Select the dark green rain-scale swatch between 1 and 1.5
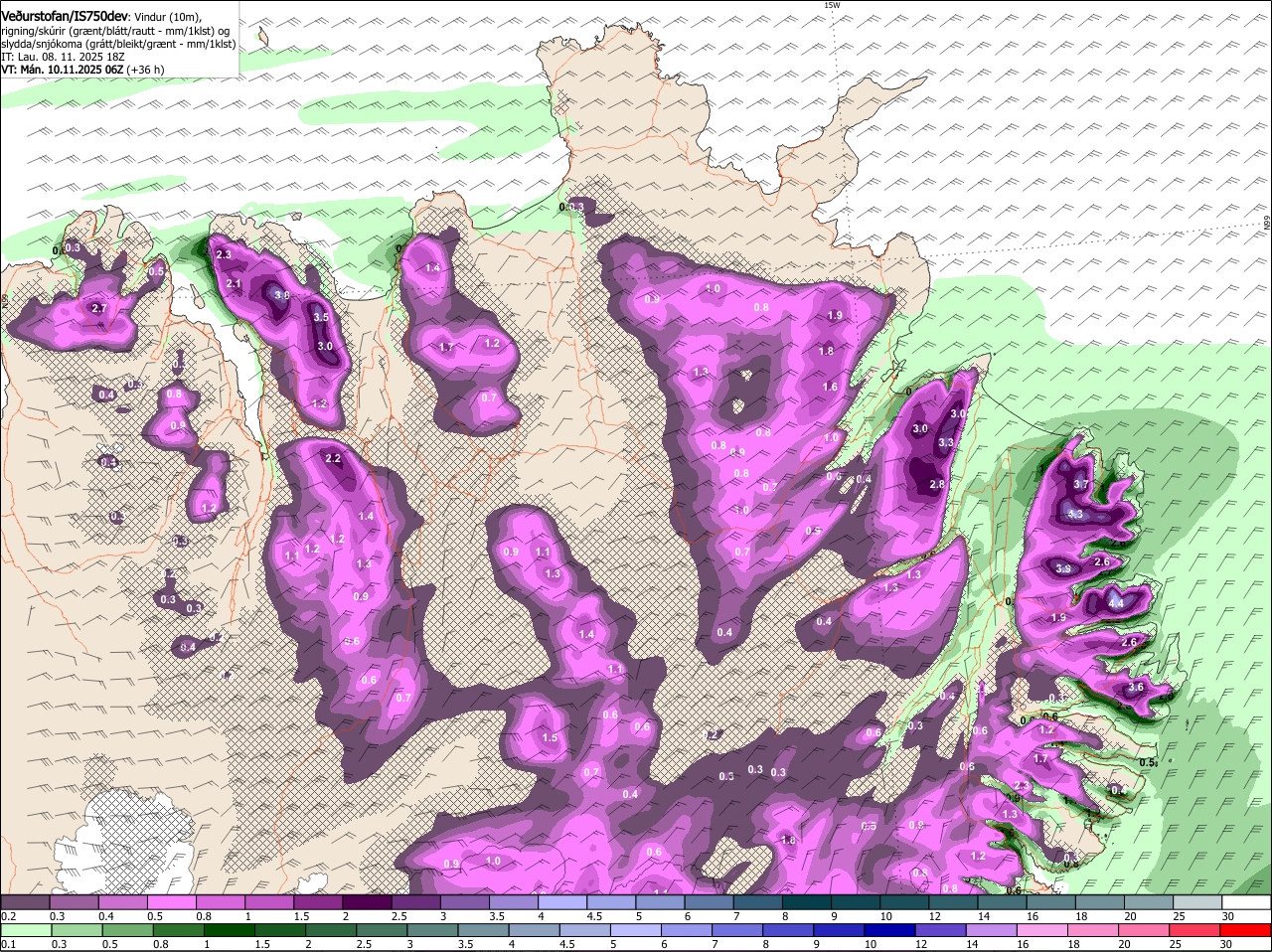This screenshot has height=952, width=1272. (x=231, y=929)
